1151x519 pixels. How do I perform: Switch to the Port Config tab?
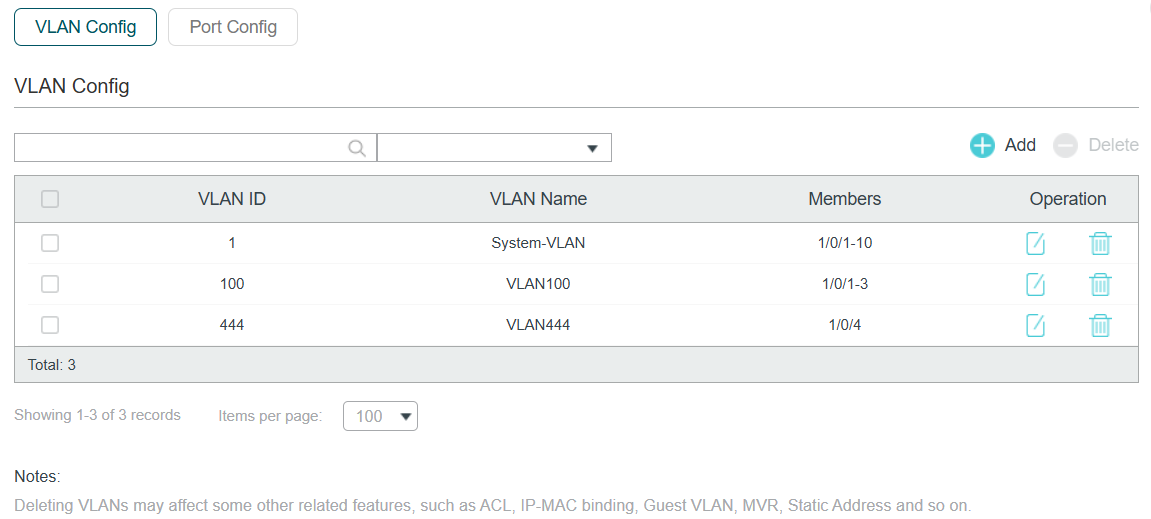coord(233,27)
